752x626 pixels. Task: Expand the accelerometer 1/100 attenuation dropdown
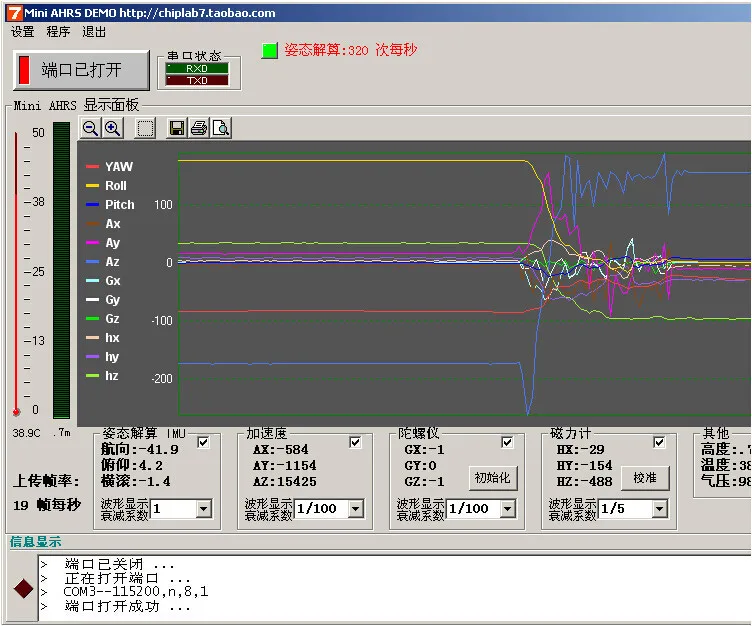tap(356, 509)
